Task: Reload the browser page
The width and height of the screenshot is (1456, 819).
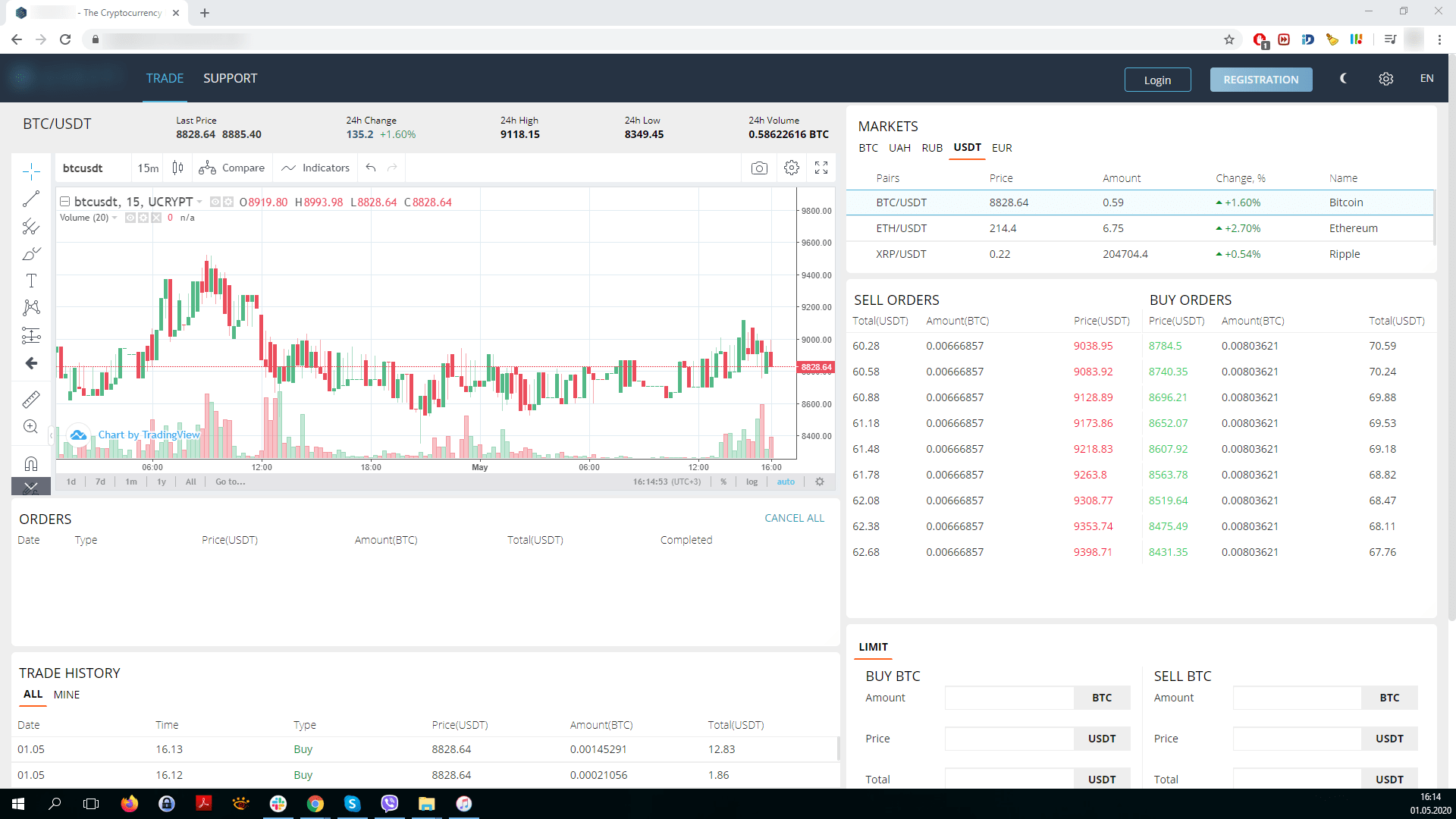Action: tap(65, 39)
